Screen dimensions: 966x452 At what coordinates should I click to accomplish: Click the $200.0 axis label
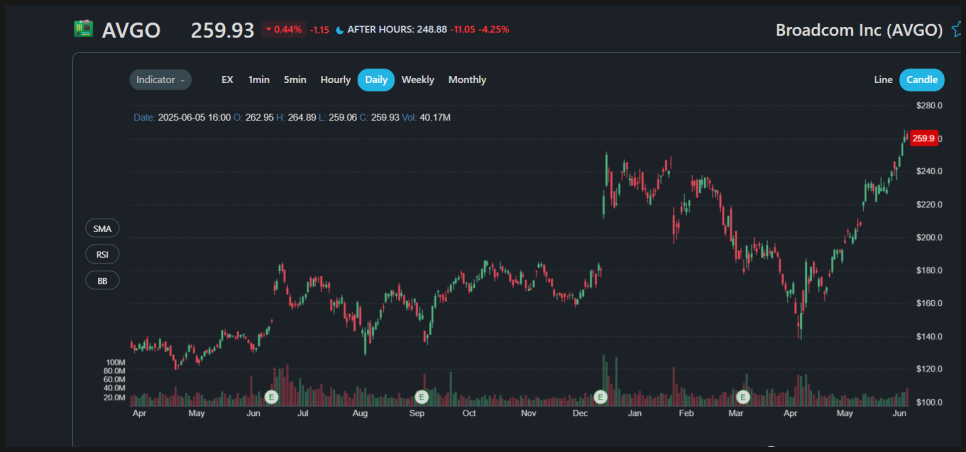(927, 237)
